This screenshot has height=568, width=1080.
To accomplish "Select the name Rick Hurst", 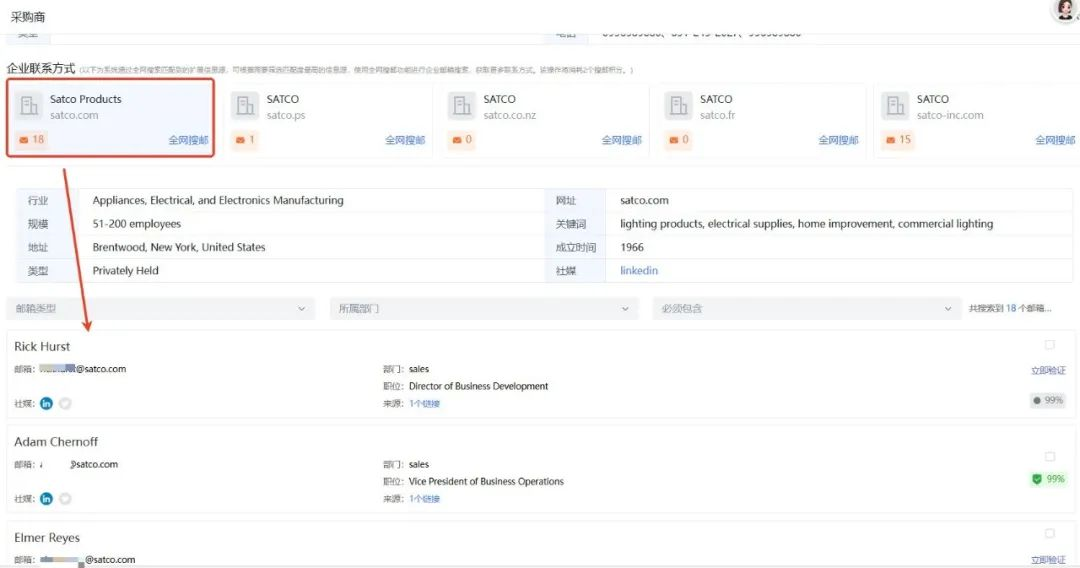I will [42, 346].
